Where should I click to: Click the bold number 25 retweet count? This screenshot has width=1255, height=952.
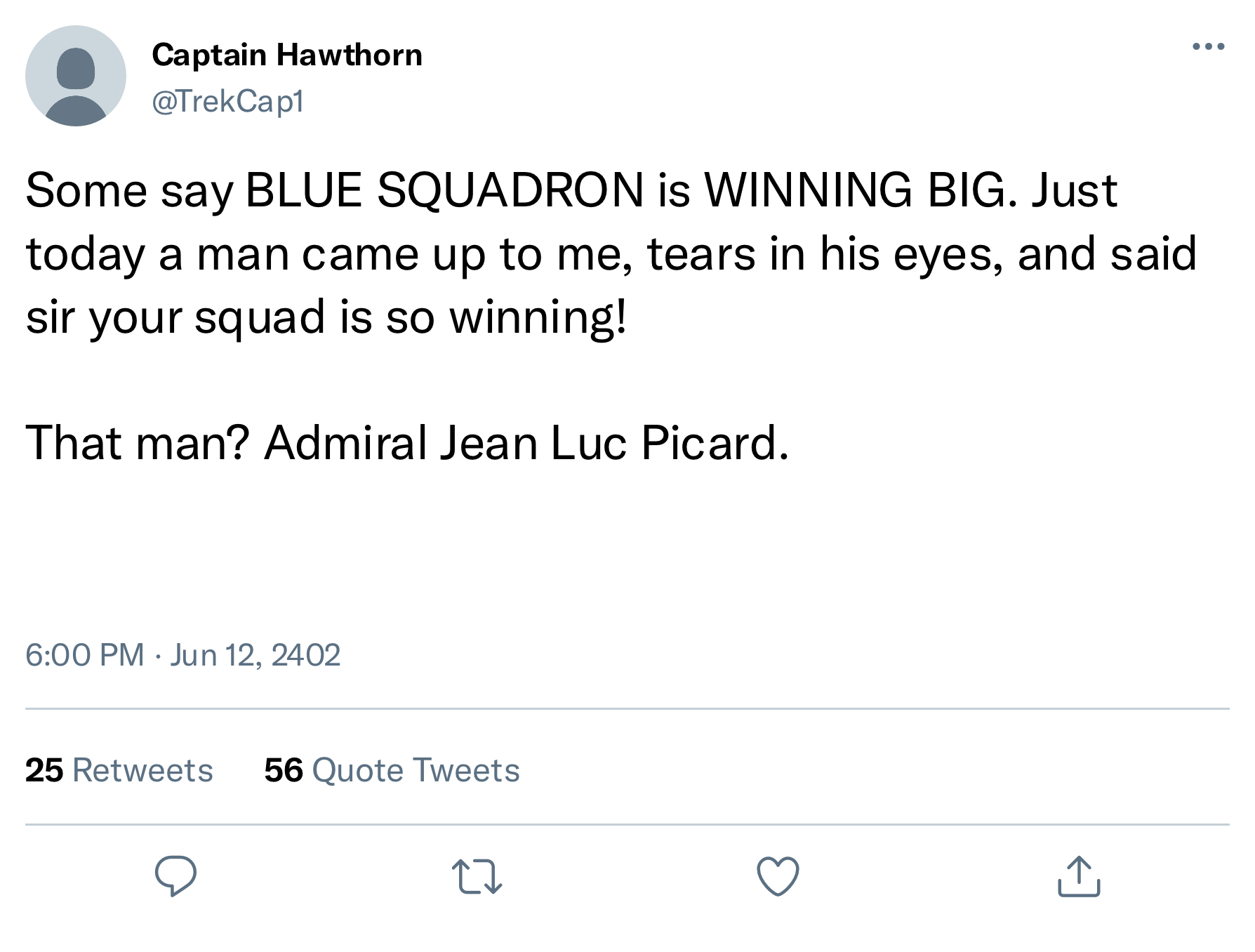pyautogui.click(x=44, y=770)
